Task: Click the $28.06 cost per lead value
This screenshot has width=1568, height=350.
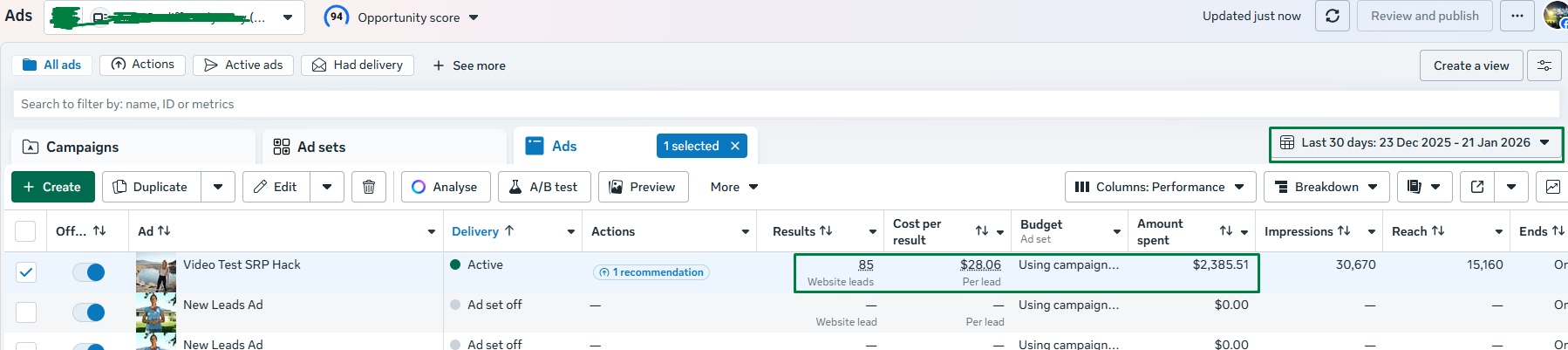Action: 980,264
